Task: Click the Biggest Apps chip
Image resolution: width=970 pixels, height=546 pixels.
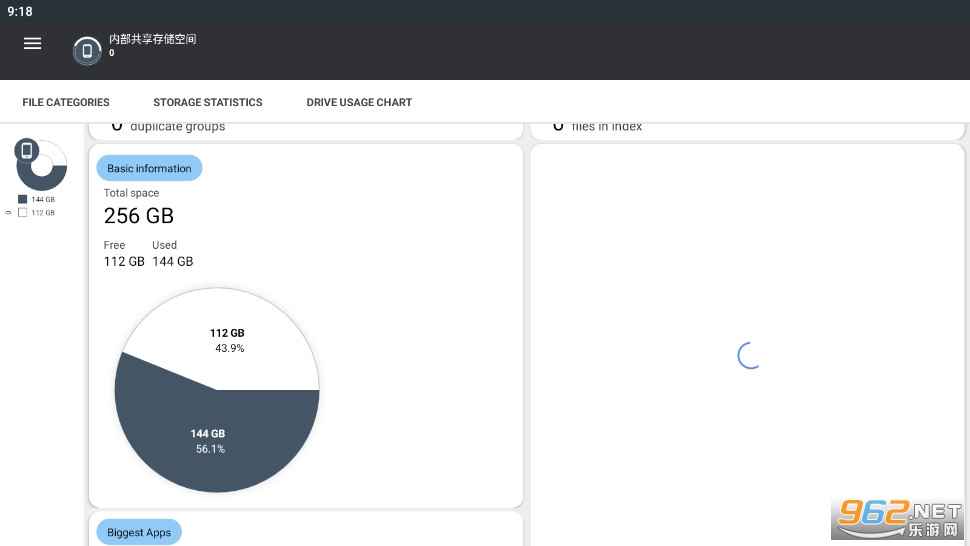Action: click(139, 532)
